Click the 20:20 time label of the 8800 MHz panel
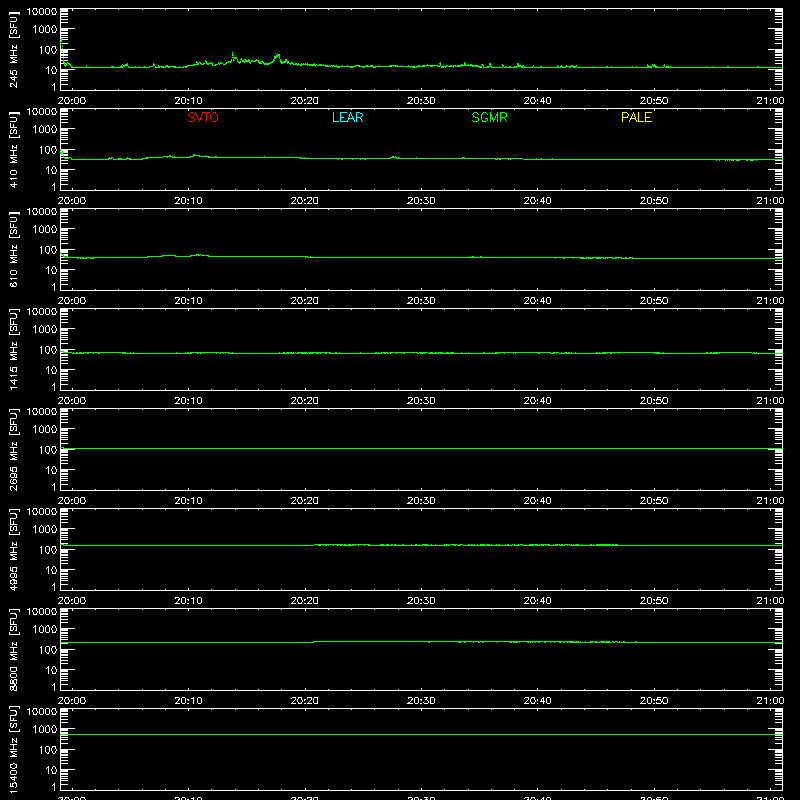800x800 pixels. [305, 701]
